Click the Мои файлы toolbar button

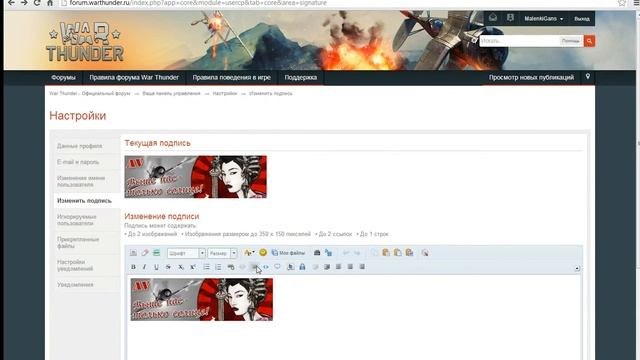288,253
